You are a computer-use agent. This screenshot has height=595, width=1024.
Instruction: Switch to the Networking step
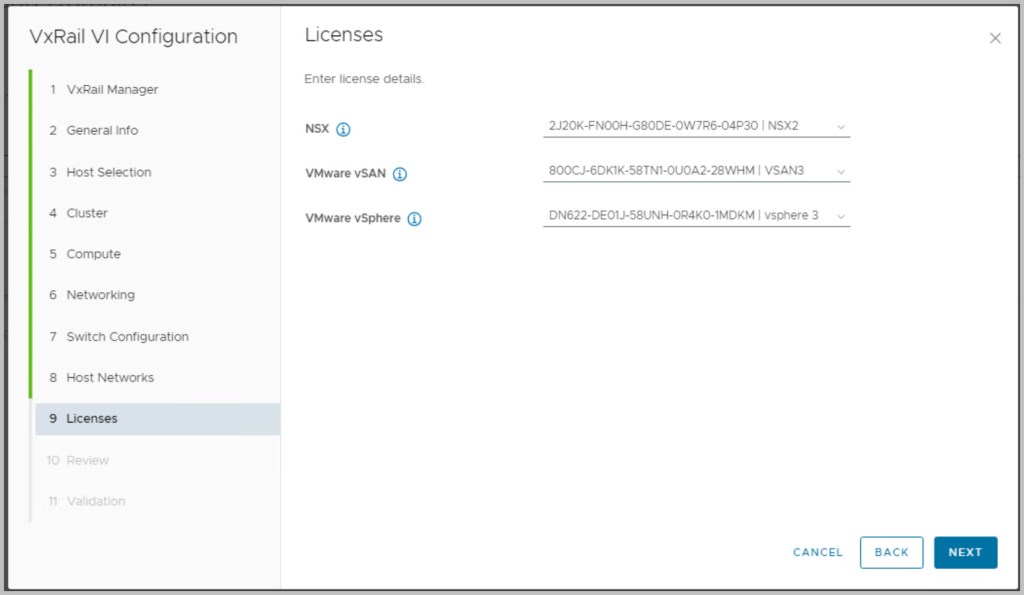tap(100, 295)
